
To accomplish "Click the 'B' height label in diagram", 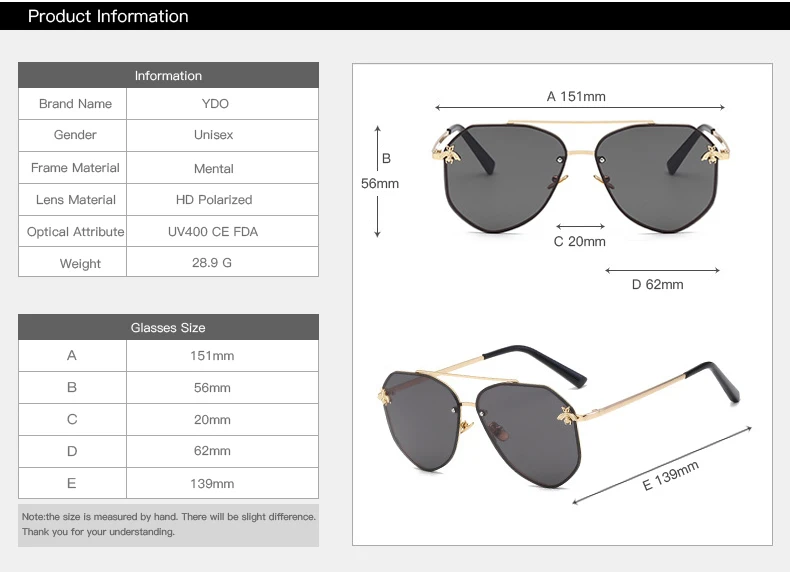I will click(x=386, y=159).
